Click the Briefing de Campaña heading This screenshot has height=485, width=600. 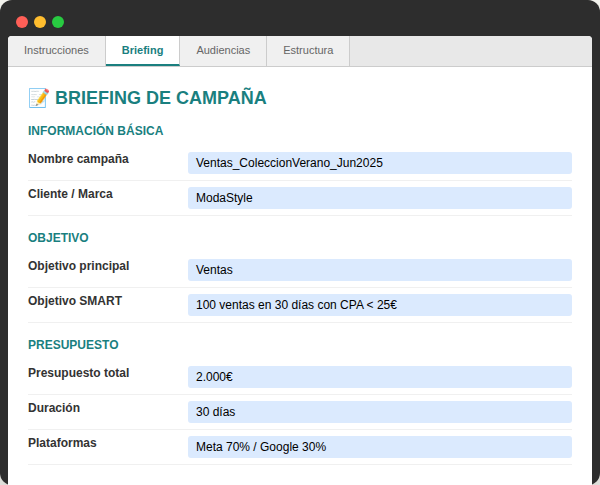point(160,98)
